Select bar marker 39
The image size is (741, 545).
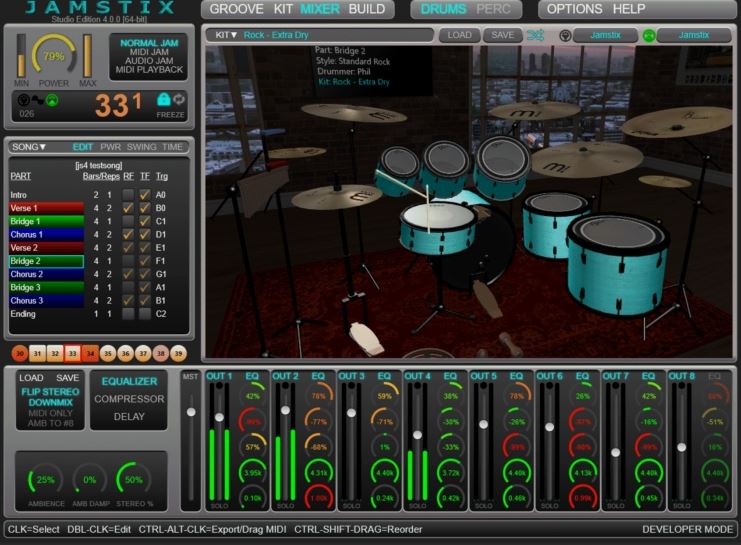click(x=178, y=353)
